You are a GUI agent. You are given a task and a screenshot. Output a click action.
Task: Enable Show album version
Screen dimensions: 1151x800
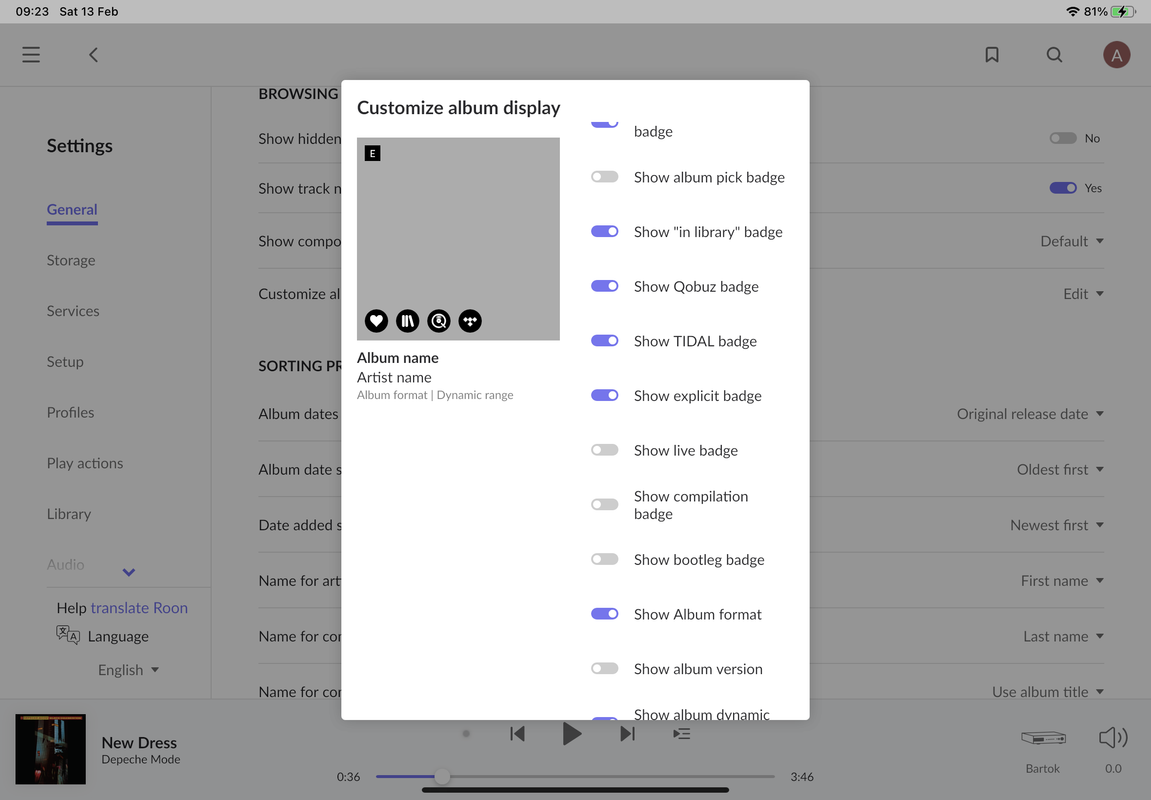[x=605, y=669]
